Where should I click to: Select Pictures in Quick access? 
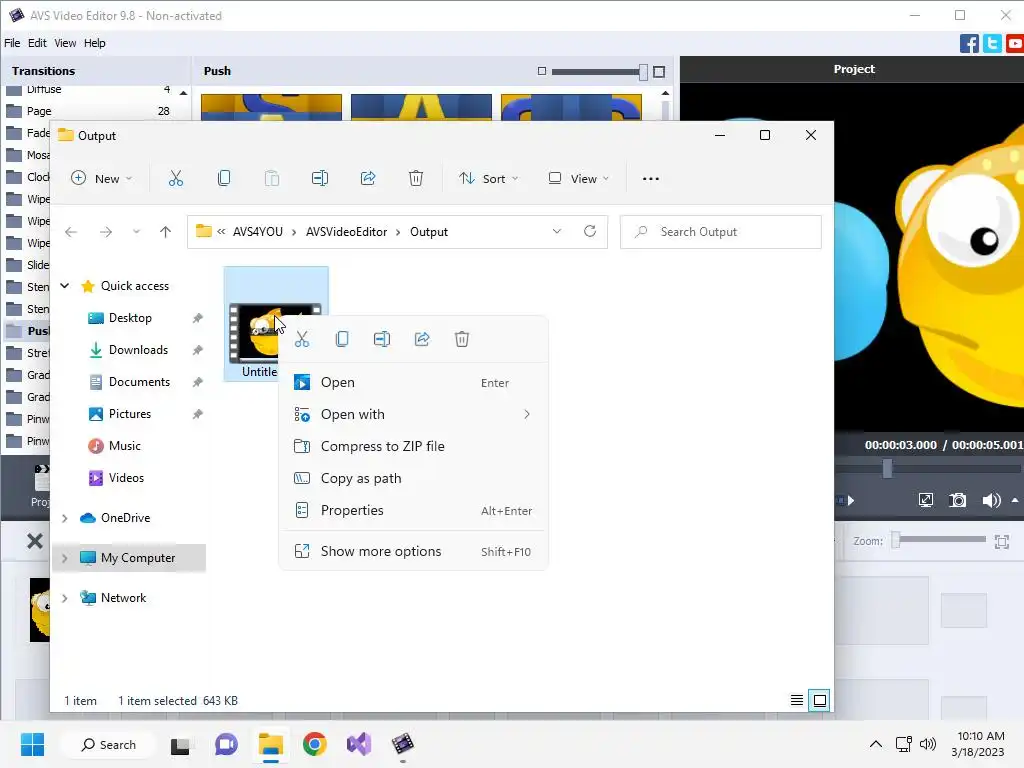tap(130, 414)
